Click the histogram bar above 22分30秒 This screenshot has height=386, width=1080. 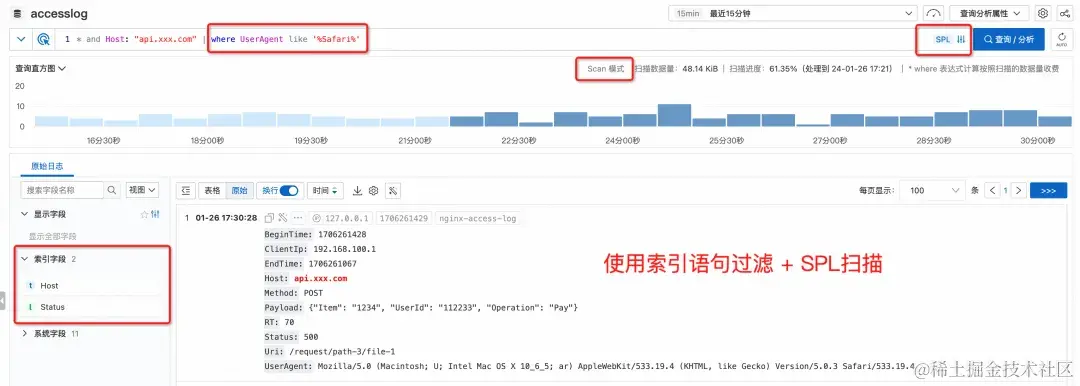pyautogui.click(x=501, y=119)
